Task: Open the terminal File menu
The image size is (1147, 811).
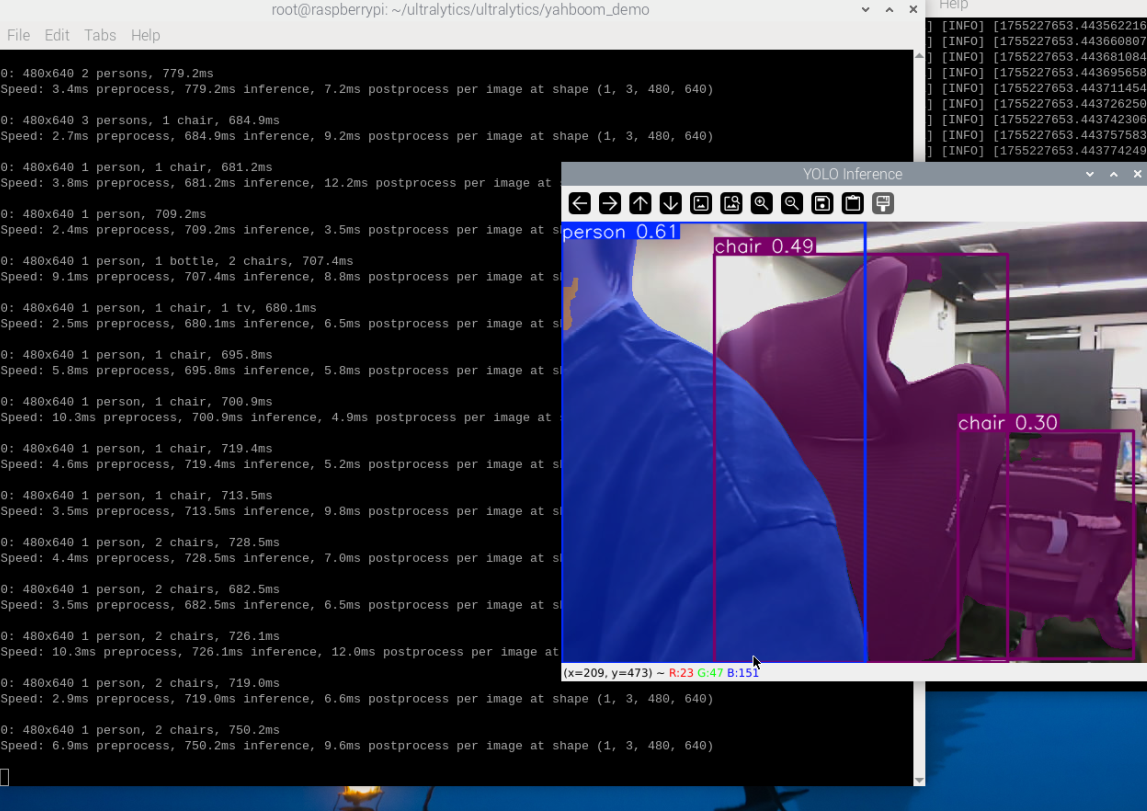Action: pyautogui.click(x=18, y=35)
